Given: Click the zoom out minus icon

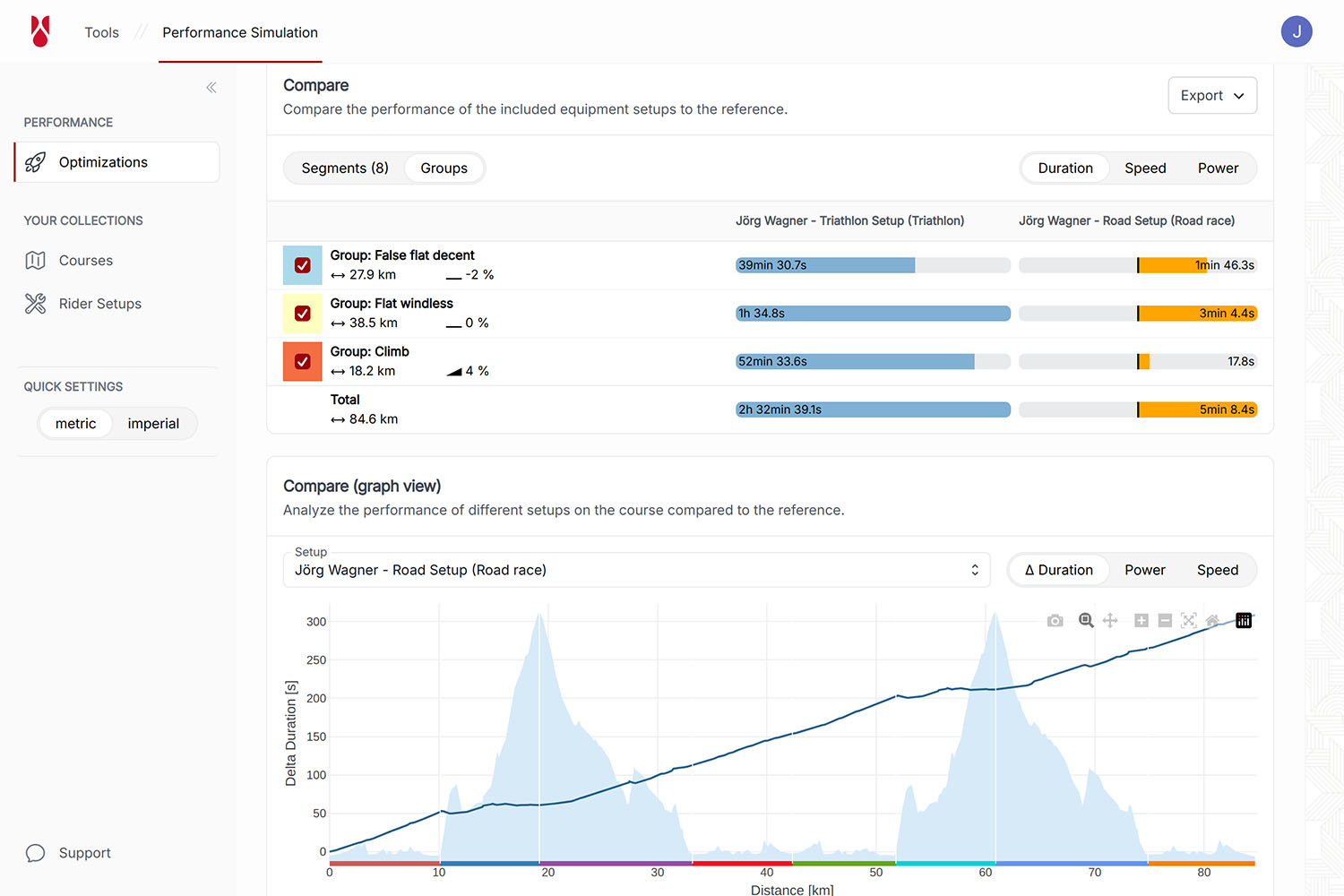Looking at the screenshot, I should click(x=1165, y=621).
